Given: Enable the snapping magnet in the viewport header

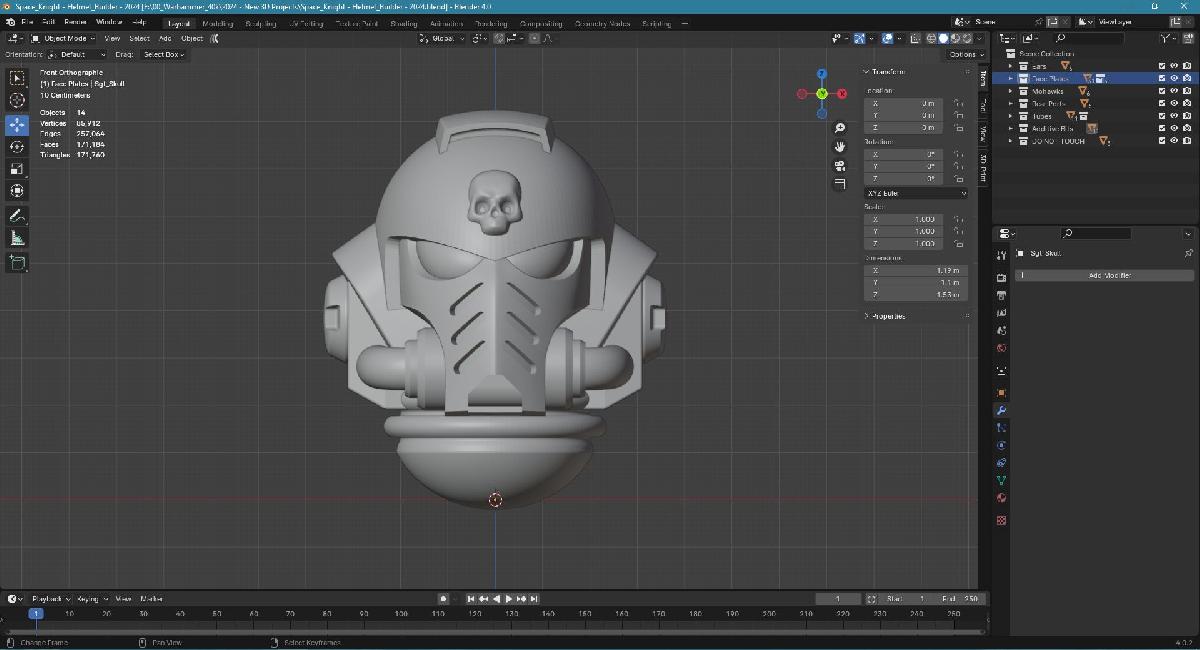Looking at the screenshot, I should [499, 38].
